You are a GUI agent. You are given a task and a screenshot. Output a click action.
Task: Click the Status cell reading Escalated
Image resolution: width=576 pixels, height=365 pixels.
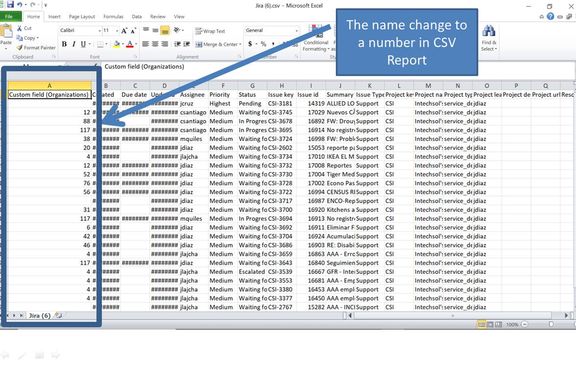click(x=252, y=272)
